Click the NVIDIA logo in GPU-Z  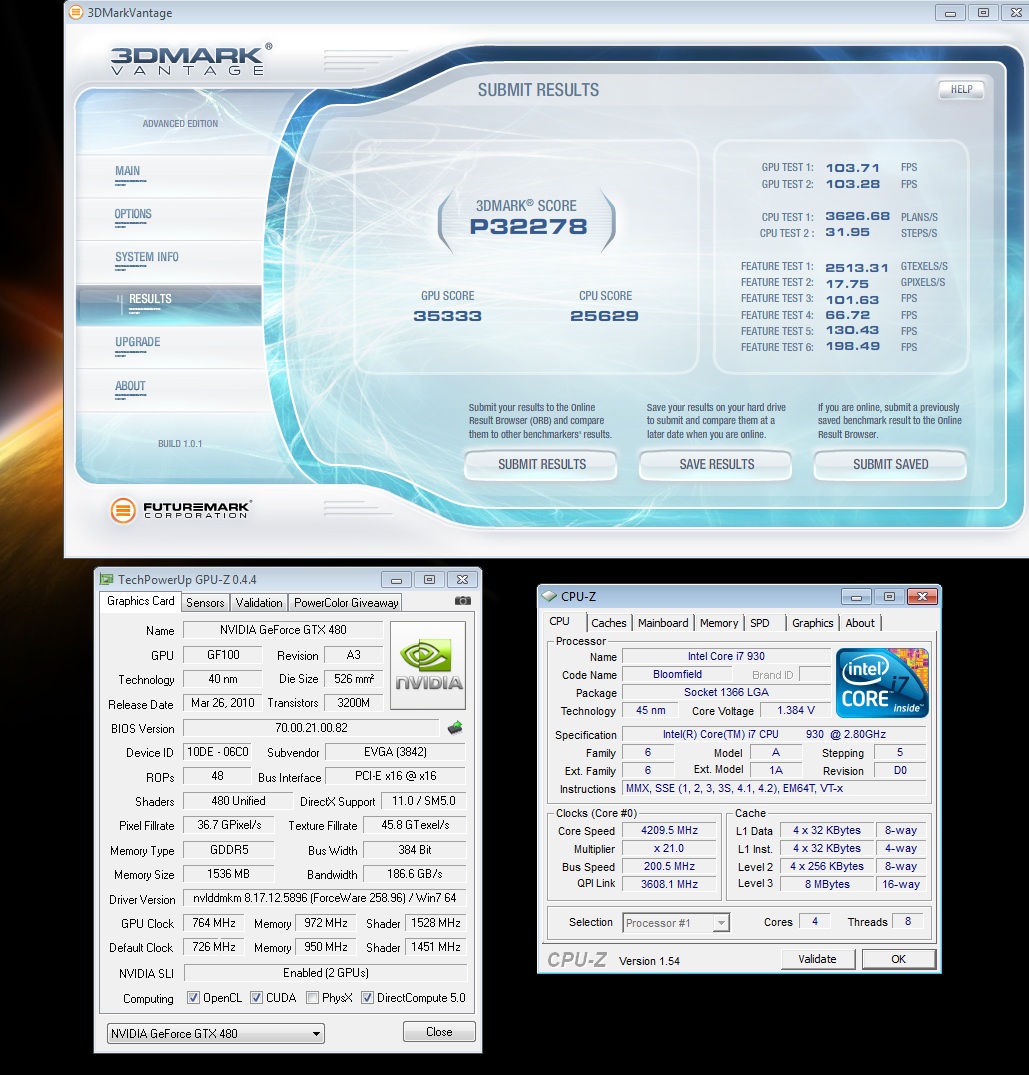[x=428, y=665]
